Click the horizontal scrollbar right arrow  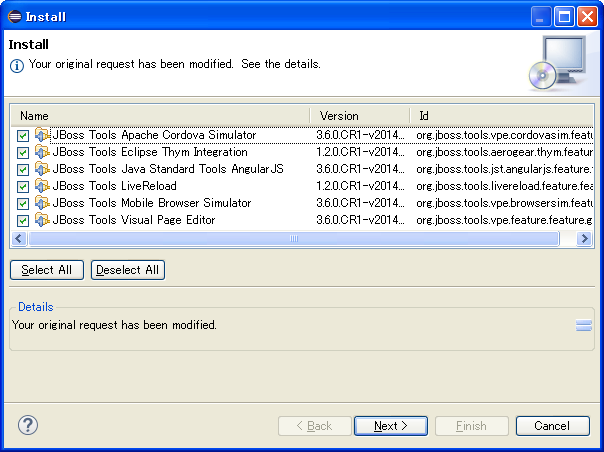pos(584,239)
